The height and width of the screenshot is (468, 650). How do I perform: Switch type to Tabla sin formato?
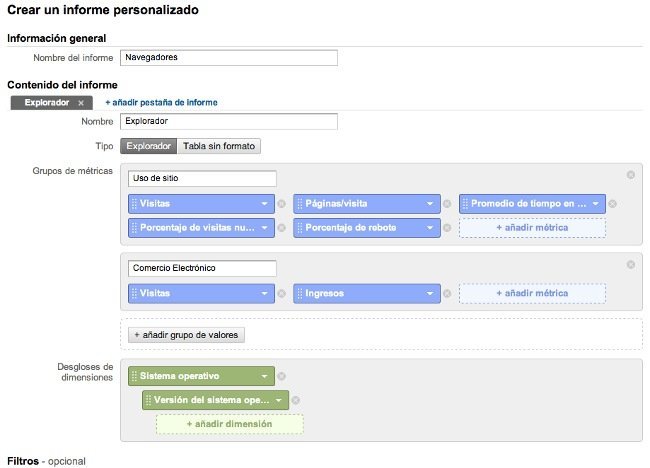pyautogui.click(x=219, y=146)
